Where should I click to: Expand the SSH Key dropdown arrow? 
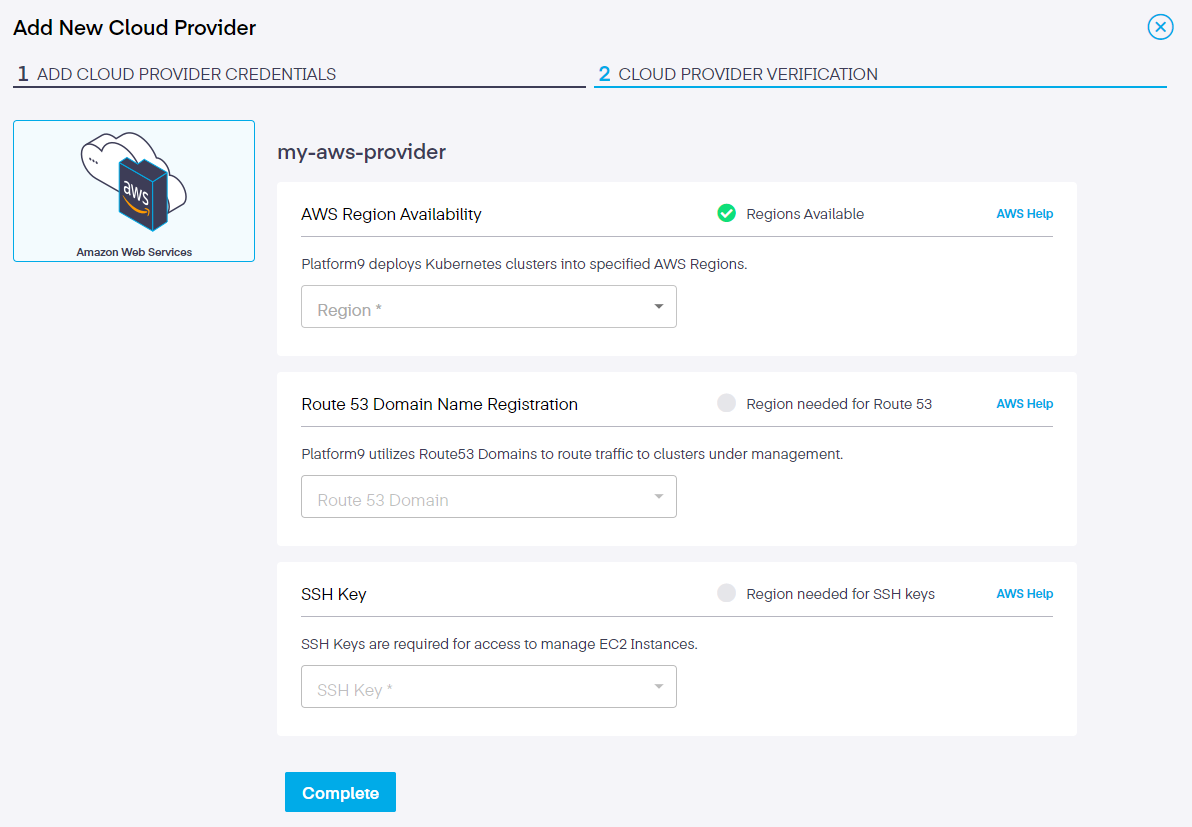tap(658, 687)
